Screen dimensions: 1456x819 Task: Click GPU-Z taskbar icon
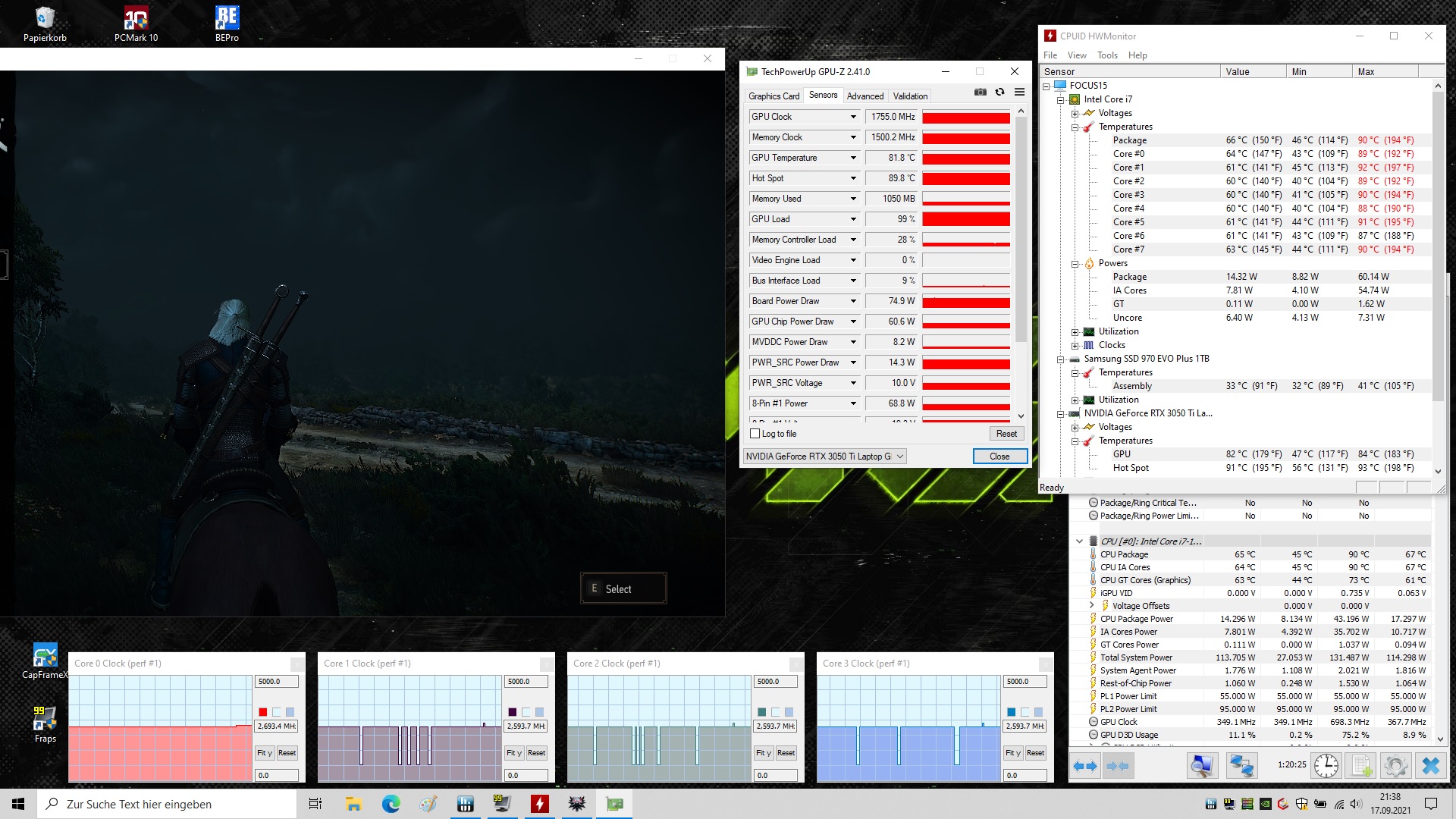pyautogui.click(x=614, y=804)
